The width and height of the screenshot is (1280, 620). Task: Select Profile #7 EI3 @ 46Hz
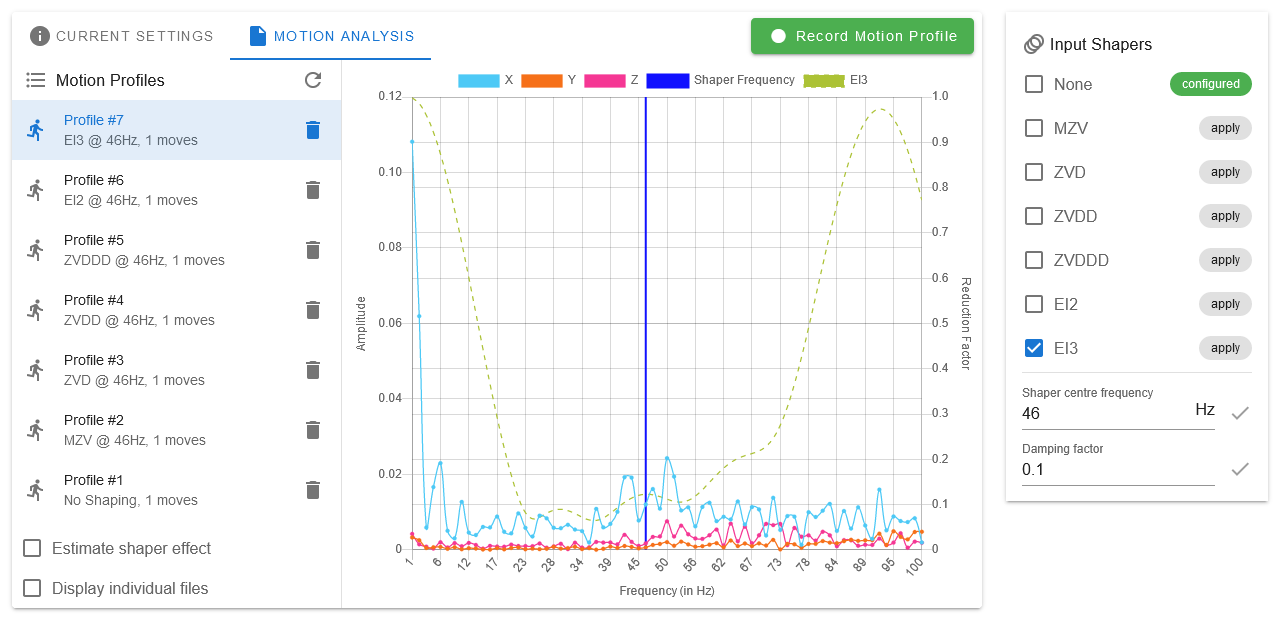click(176, 130)
